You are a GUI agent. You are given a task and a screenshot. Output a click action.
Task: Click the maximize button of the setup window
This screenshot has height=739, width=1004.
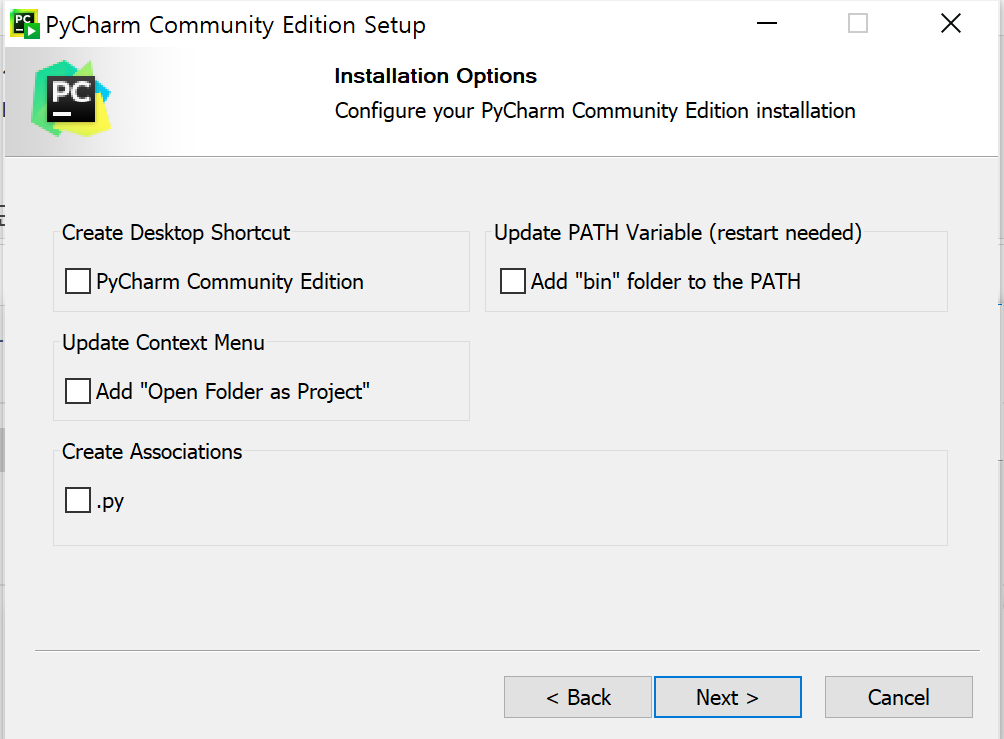[x=858, y=24]
